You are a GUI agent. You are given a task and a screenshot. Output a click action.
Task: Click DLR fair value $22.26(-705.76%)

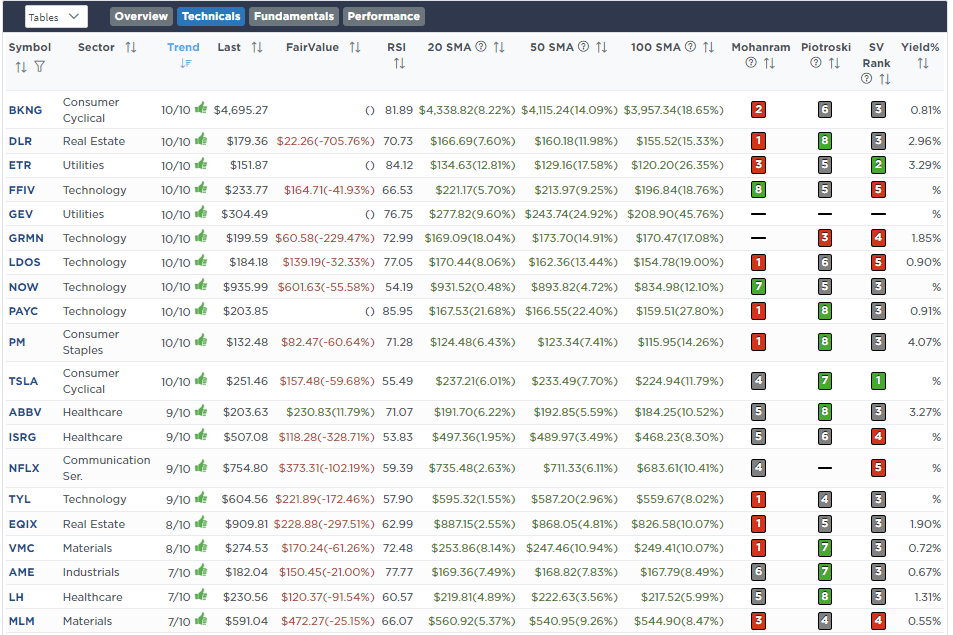coord(325,141)
